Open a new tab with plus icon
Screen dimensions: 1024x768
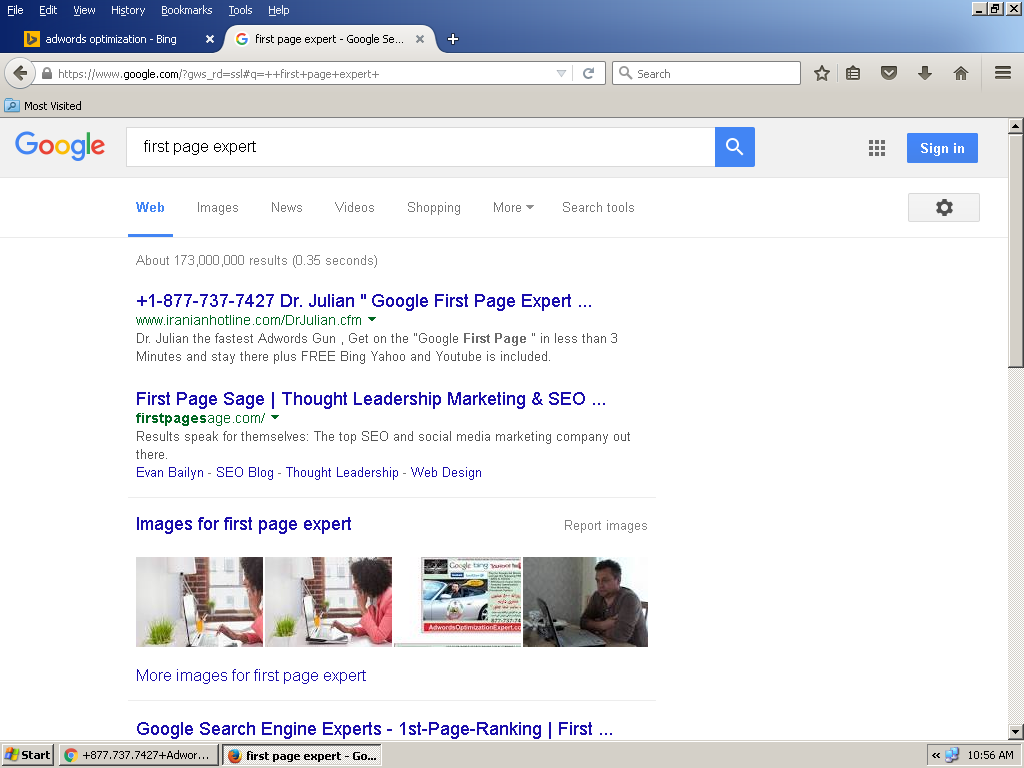coord(453,39)
